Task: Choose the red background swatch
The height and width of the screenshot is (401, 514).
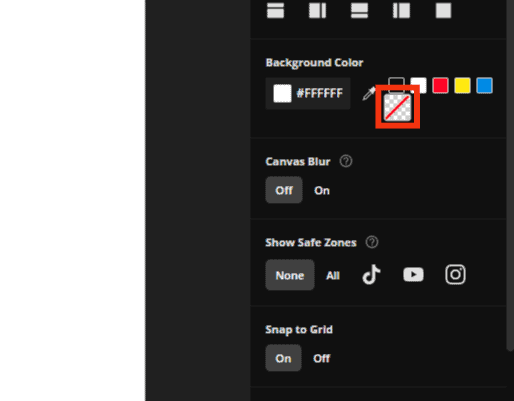Action: click(x=440, y=85)
